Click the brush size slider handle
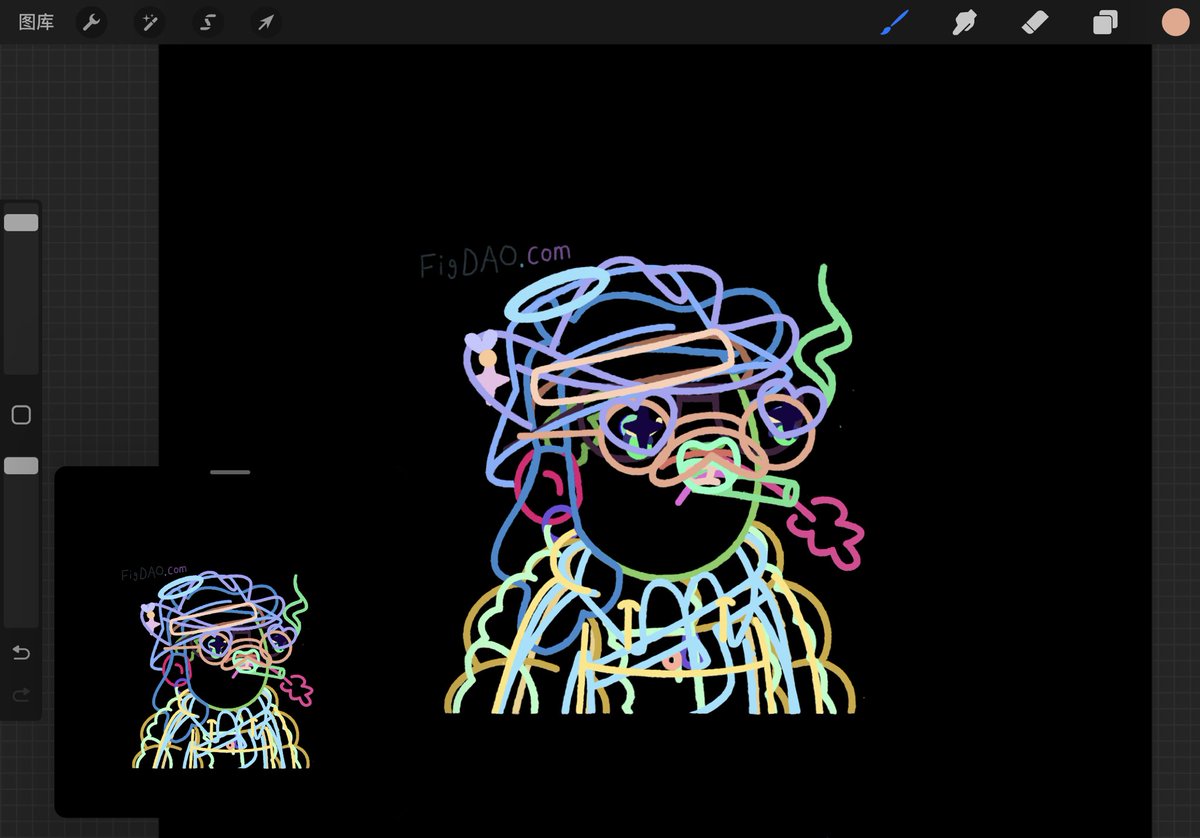The image size is (1200, 838). [x=21, y=222]
